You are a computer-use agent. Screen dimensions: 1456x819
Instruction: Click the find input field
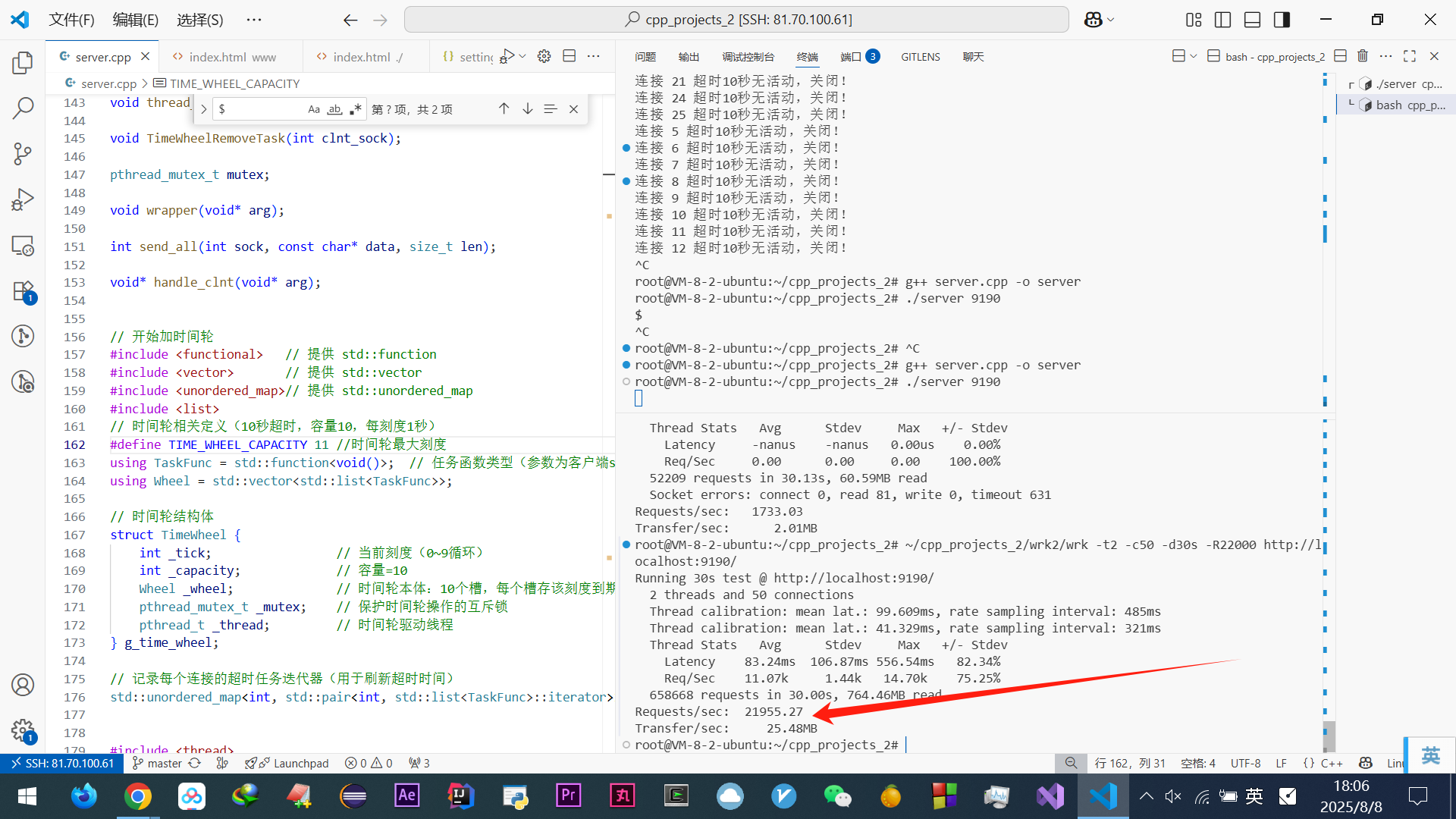[x=258, y=109]
